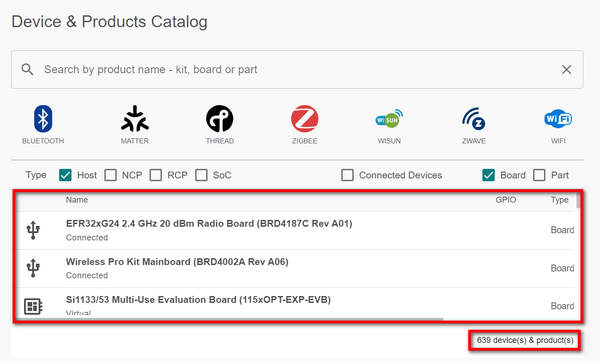Image resolution: width=600 pixels, height=361 pixels.
Task: Enable the SoC type checkbox
Action: (x=201, y=175)
